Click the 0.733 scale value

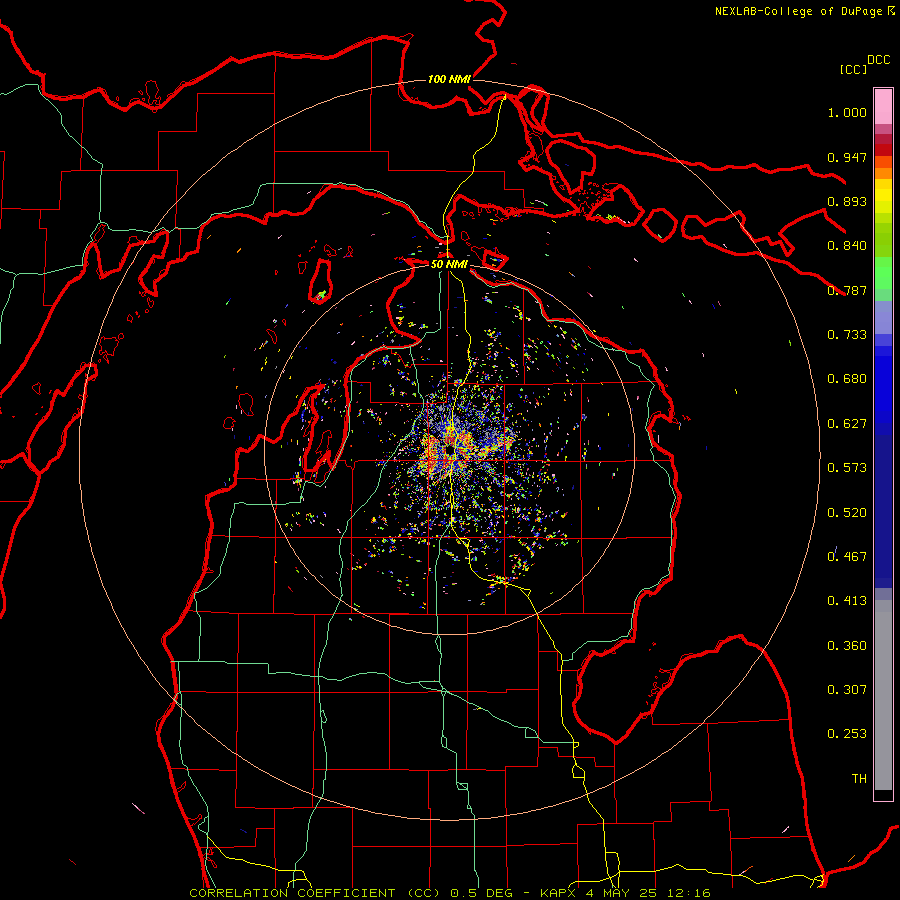click(x=847, y=335)
